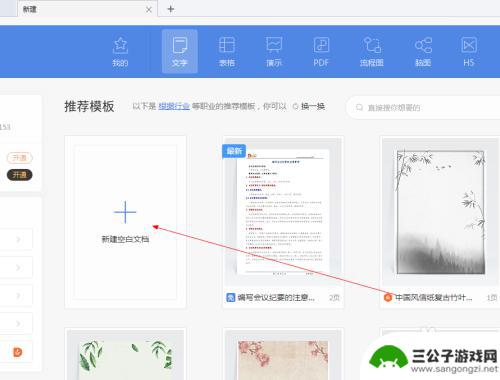Click the outlined 开通 button in the left sidebar
The image size is (500, 380).
click(20, 158)
